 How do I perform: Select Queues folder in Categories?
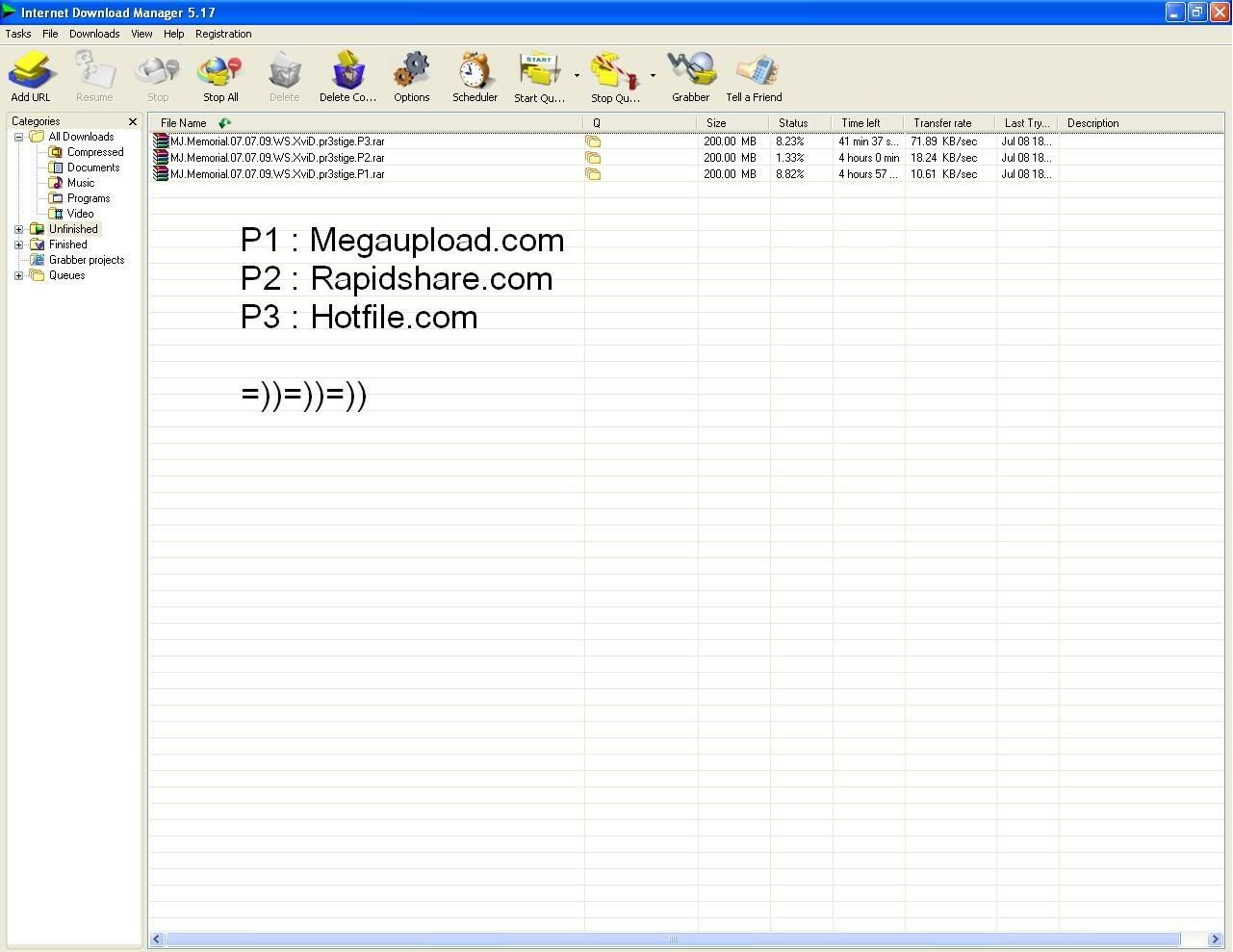[67, 275]
